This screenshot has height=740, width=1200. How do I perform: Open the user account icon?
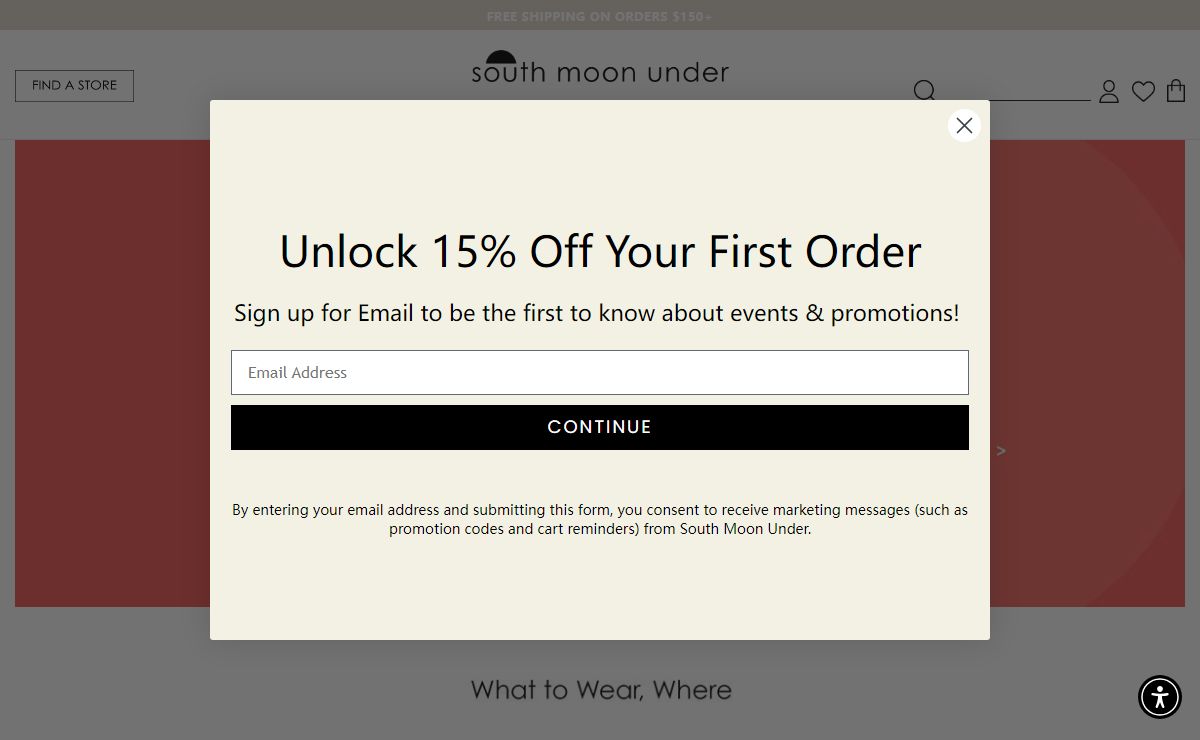(x=1109, y=92)
